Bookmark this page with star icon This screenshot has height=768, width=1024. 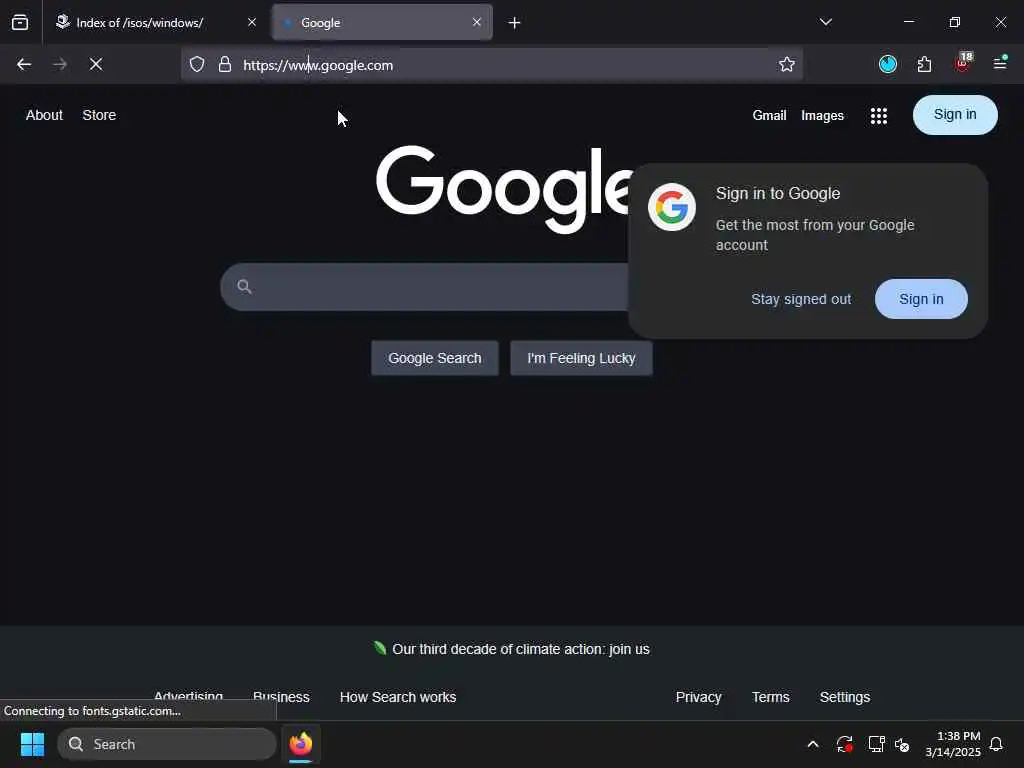(x=787, y=64)
